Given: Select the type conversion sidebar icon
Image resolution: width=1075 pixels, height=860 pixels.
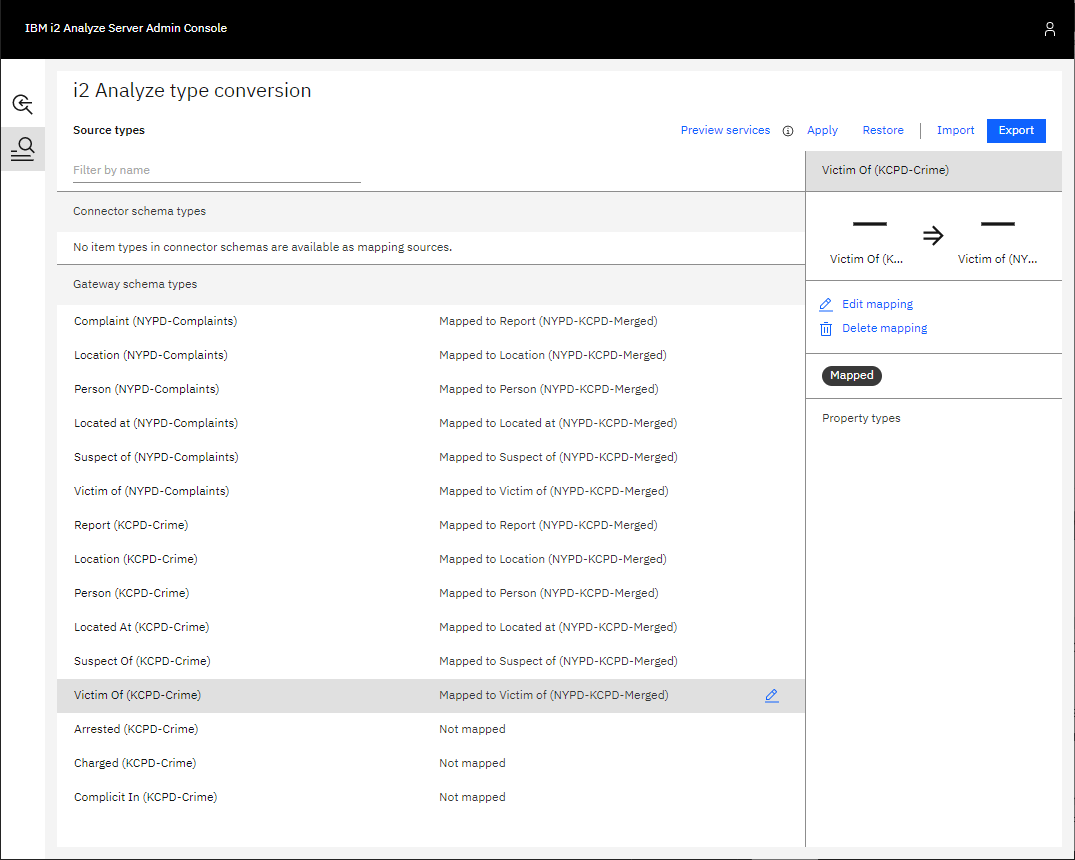Looking at the screenshot, I should pos(22,150).
